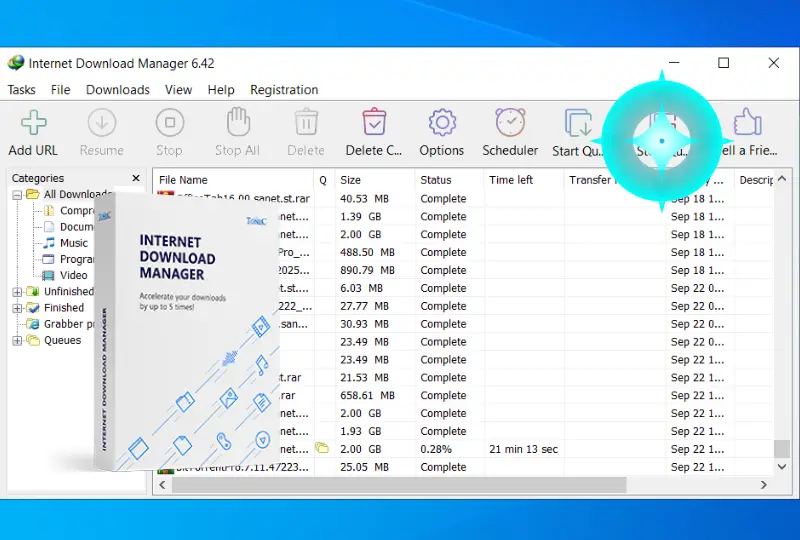Select the Music category icon

click(x=49, y=243)
